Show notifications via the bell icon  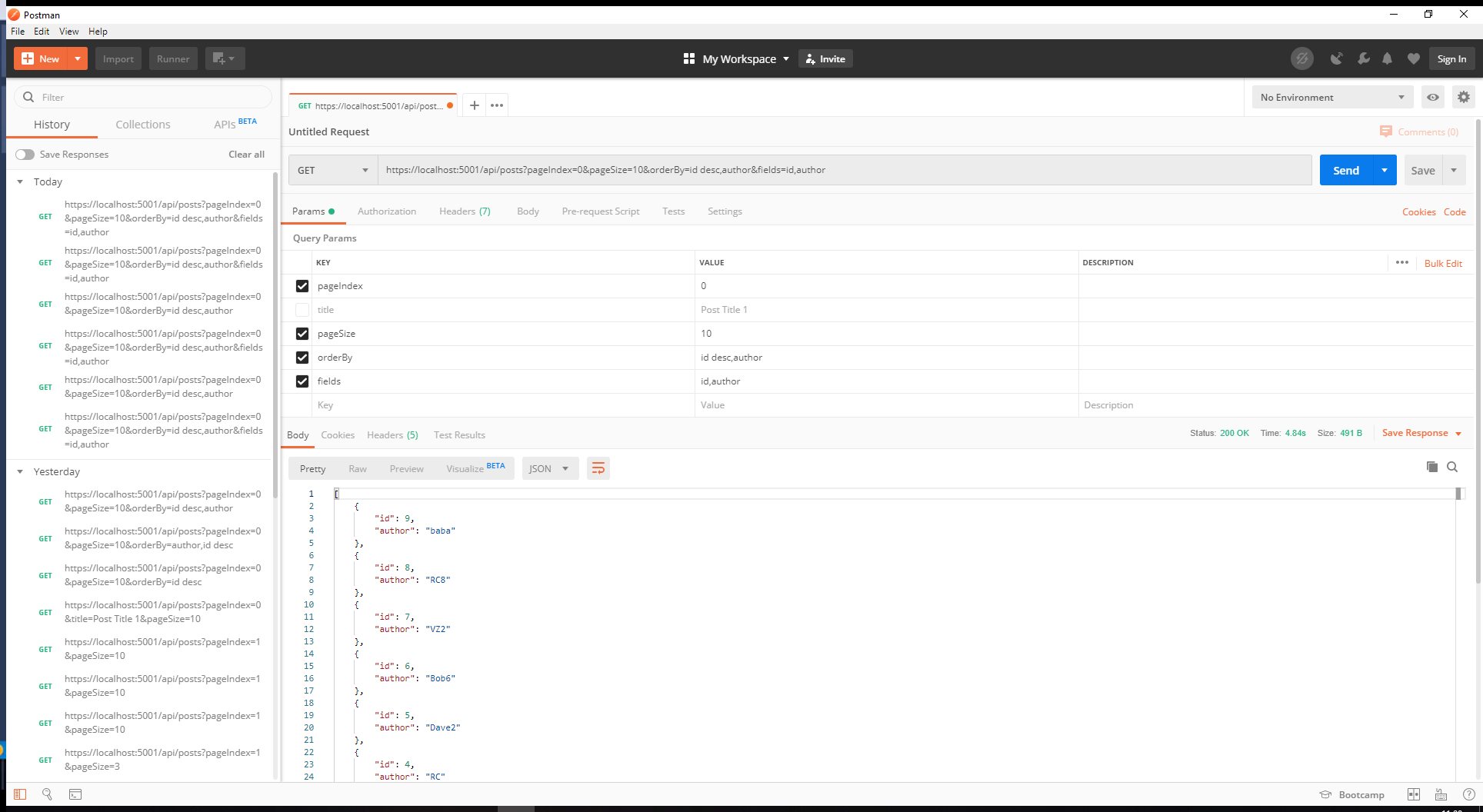[1387, 58]
